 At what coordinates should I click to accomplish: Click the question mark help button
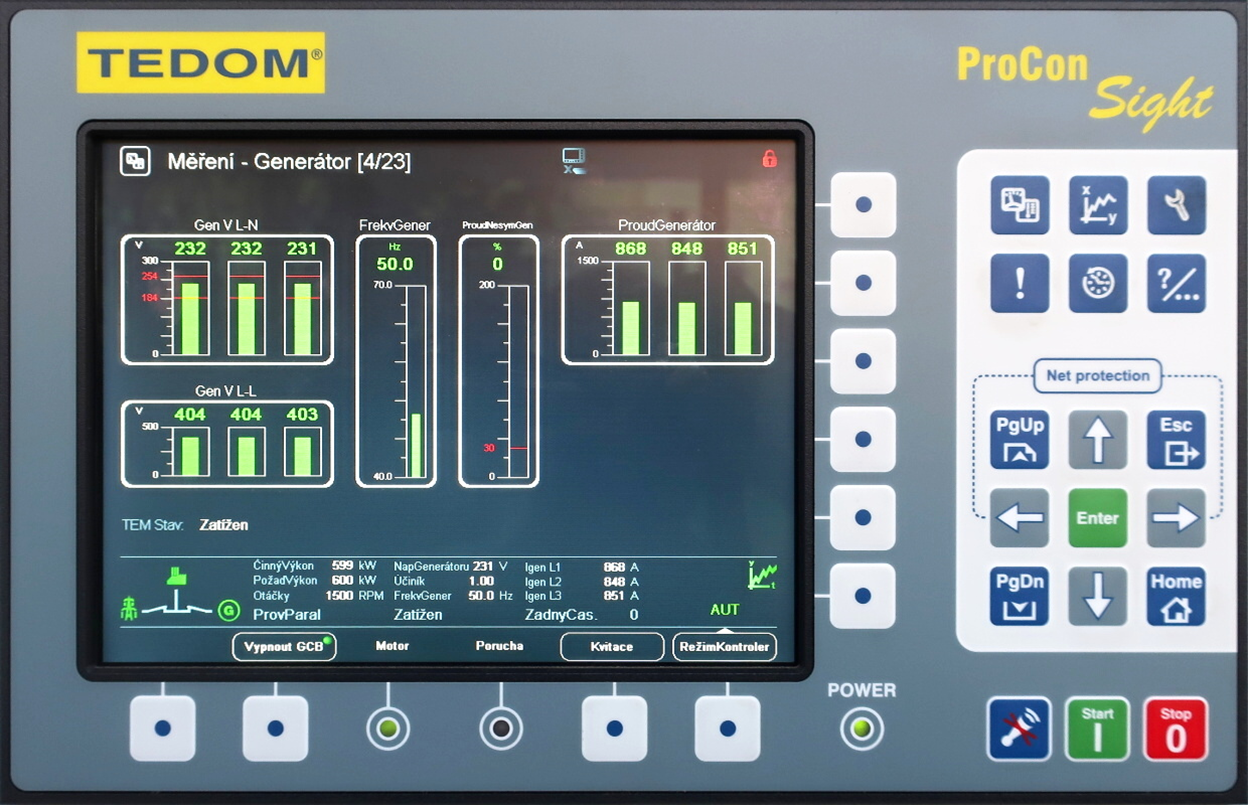point(1175,283)
